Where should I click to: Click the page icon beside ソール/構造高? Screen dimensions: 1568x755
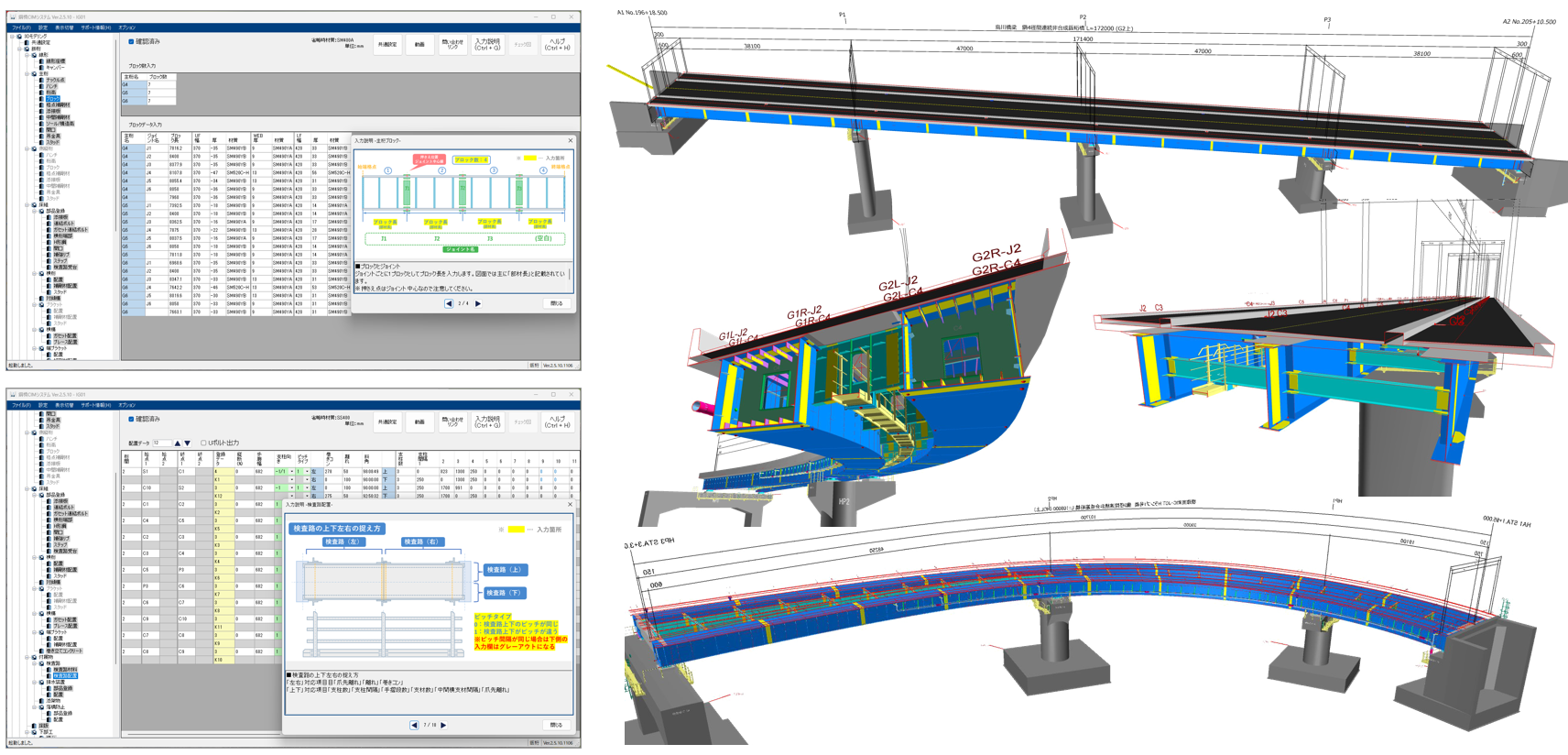[x=41, y=124]
